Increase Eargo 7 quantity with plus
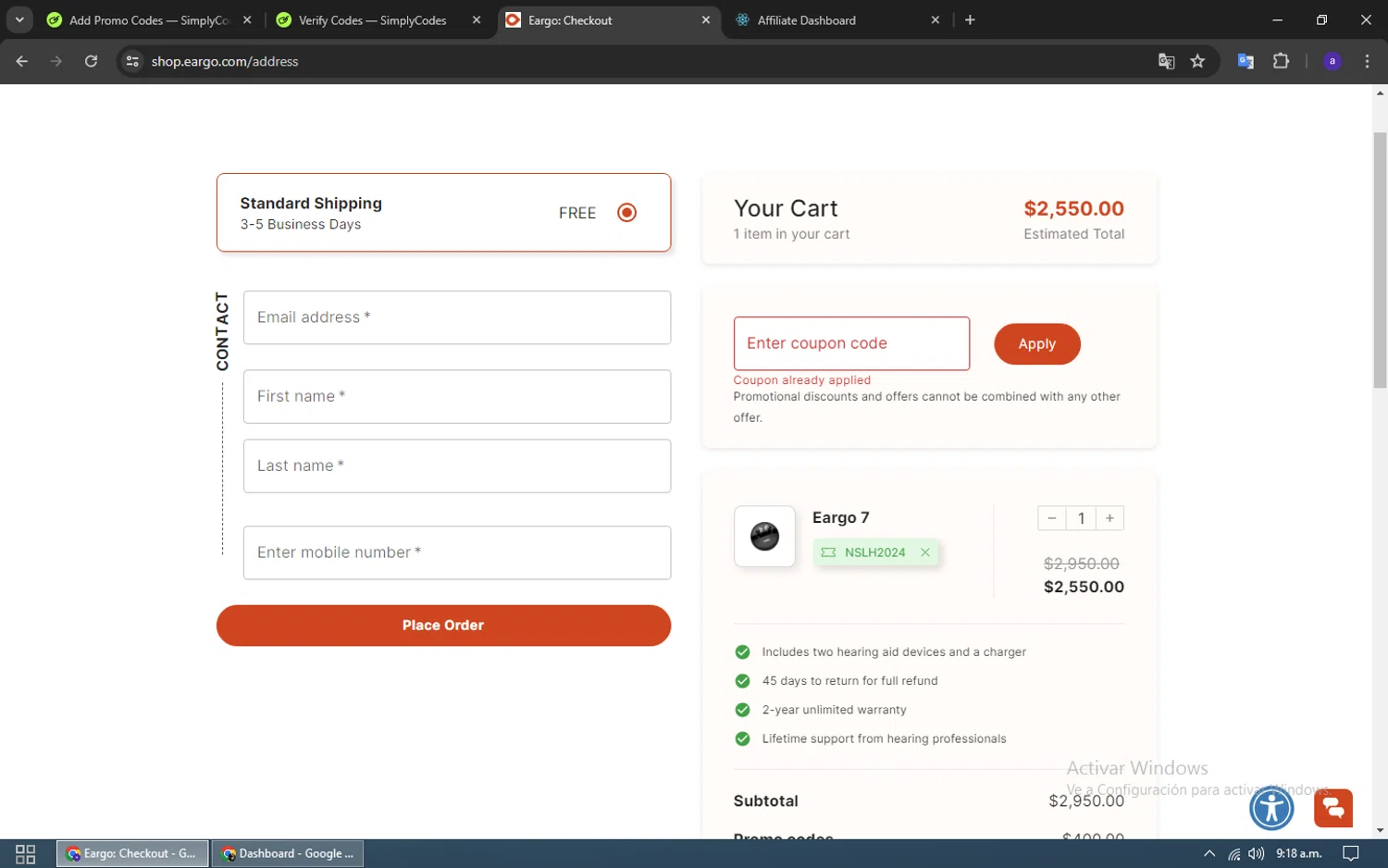The image size is (1388, 868). tap(1109, 518)
